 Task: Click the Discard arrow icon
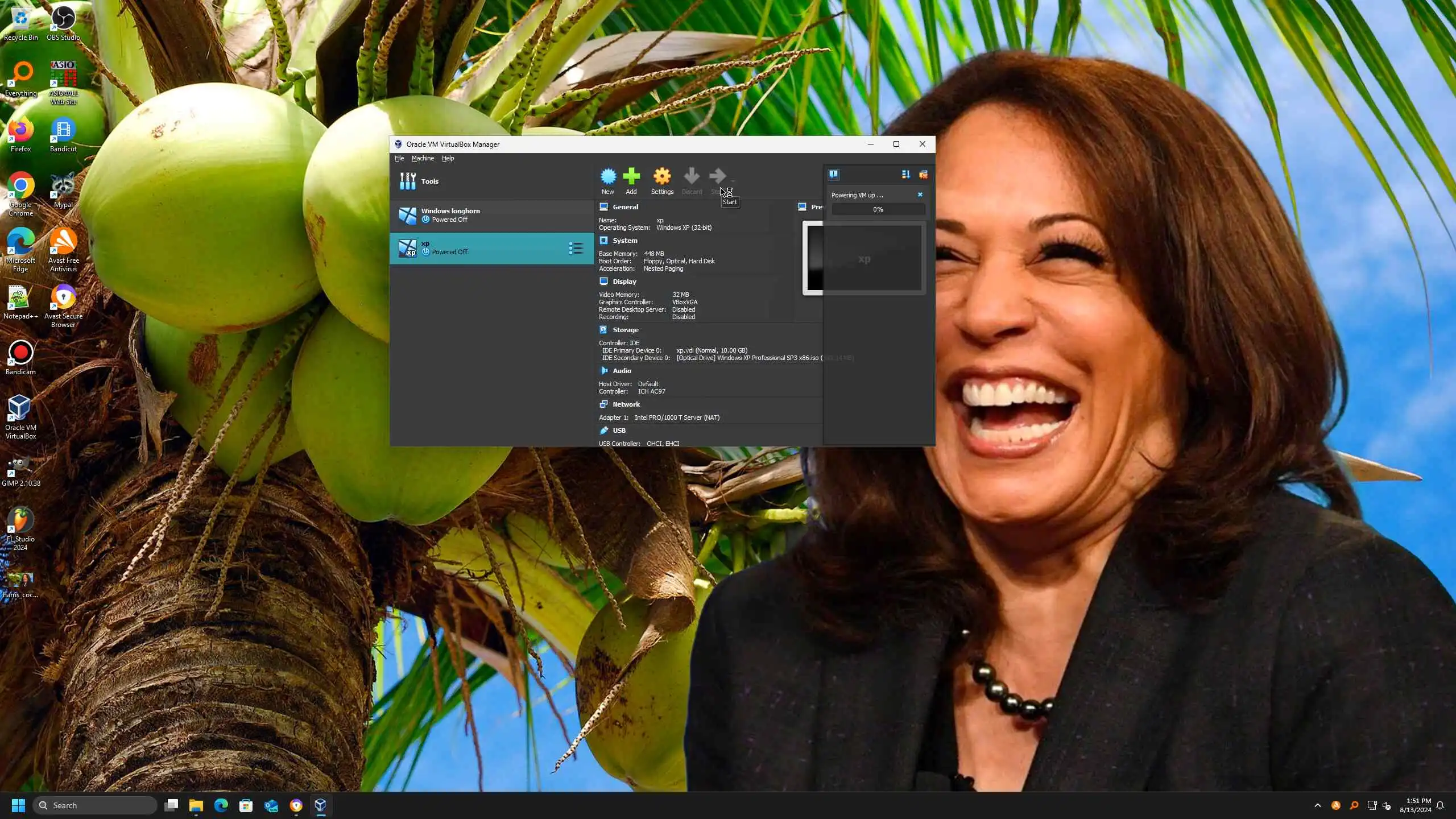(692, 176)
